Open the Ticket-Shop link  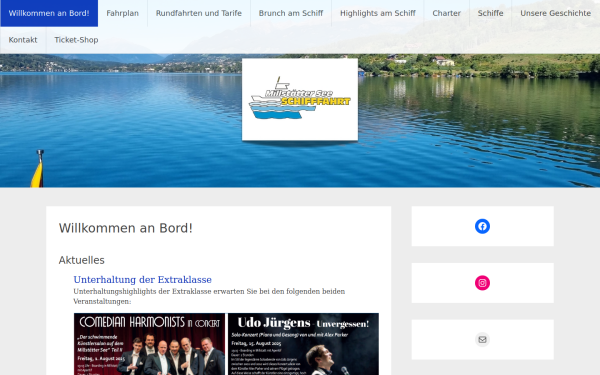[x=76, y=40]
